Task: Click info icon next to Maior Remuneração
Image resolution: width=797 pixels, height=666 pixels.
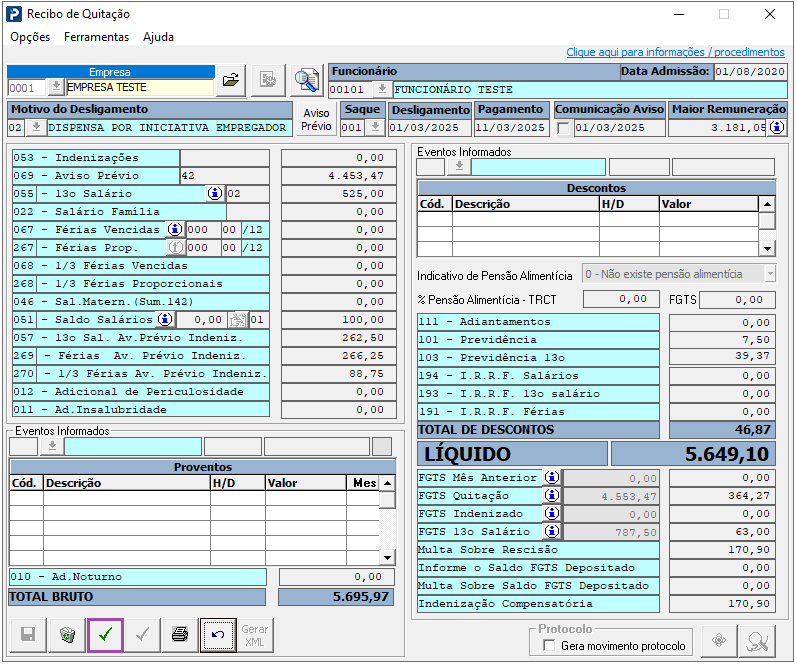Action: click(x=777, y=128)
